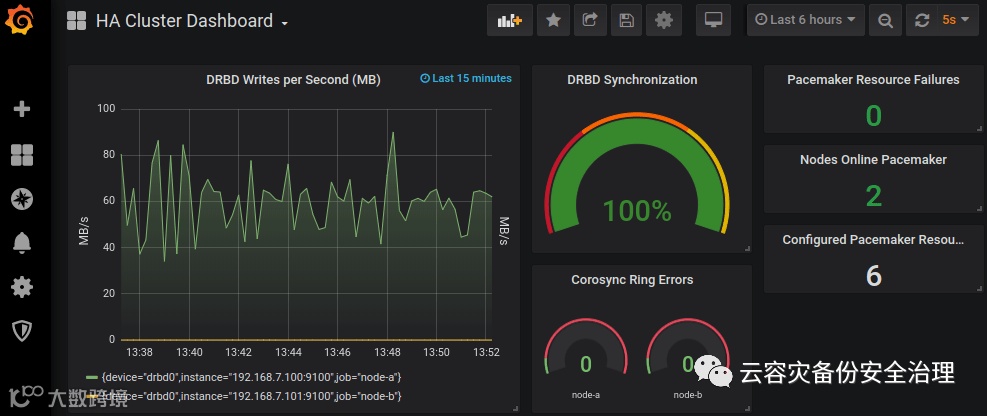Click the node-a gauge label
Screen dimensions: 987x416
coord(585,395)
